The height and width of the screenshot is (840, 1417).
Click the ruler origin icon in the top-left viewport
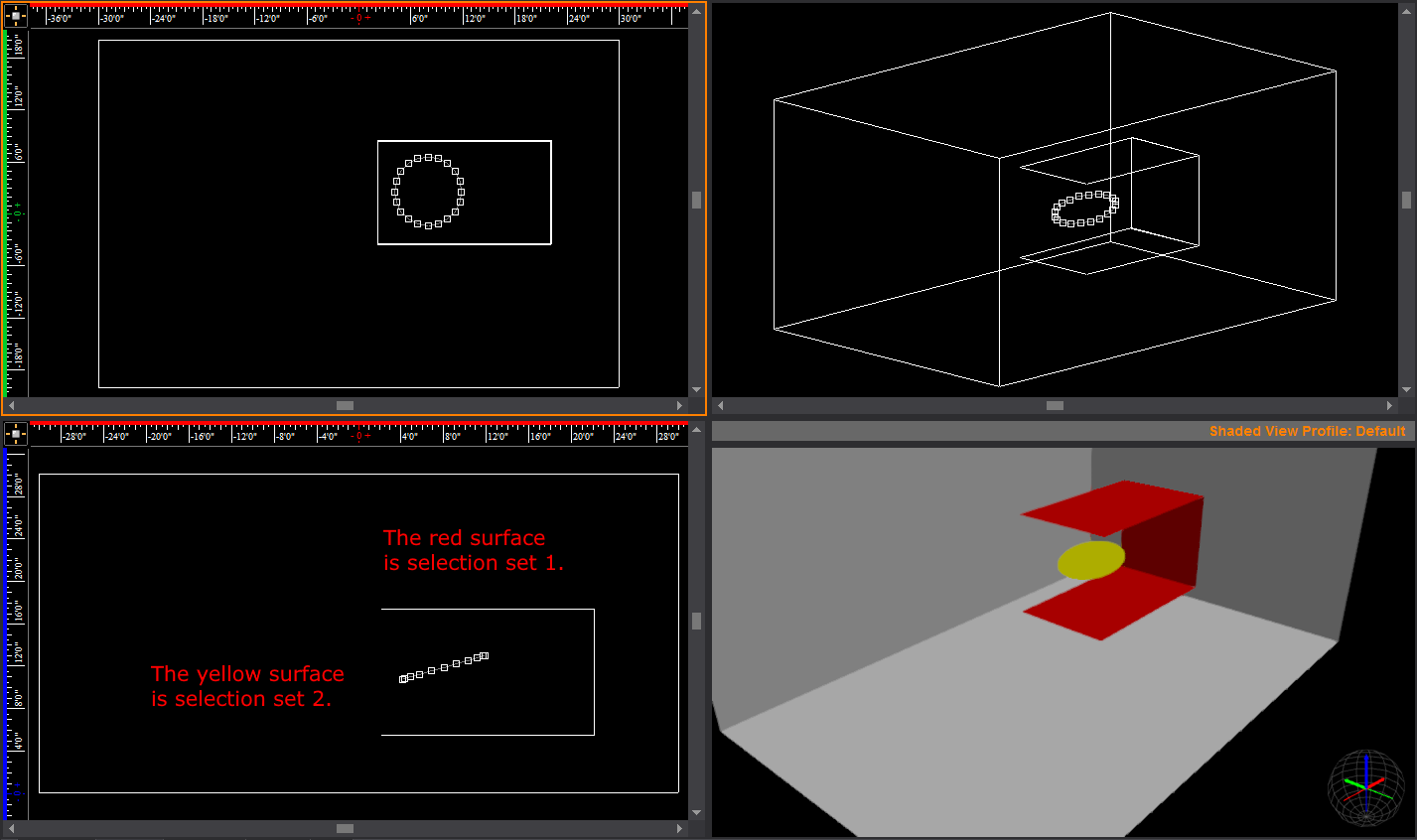[x=15, y=16]
